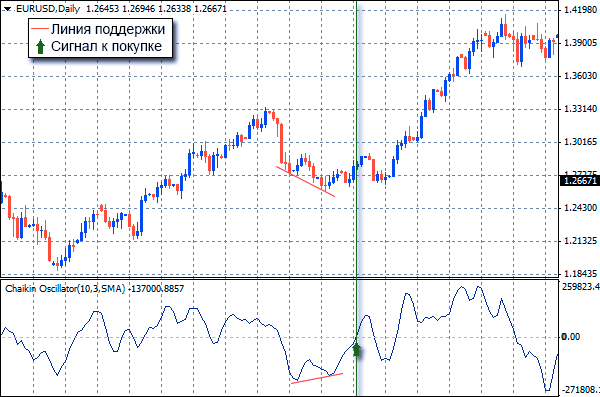Screen dimensions: 600x397
Task: Click the 1.36030 price scale label
Action: pyautogui.click(x=580, y=75)
